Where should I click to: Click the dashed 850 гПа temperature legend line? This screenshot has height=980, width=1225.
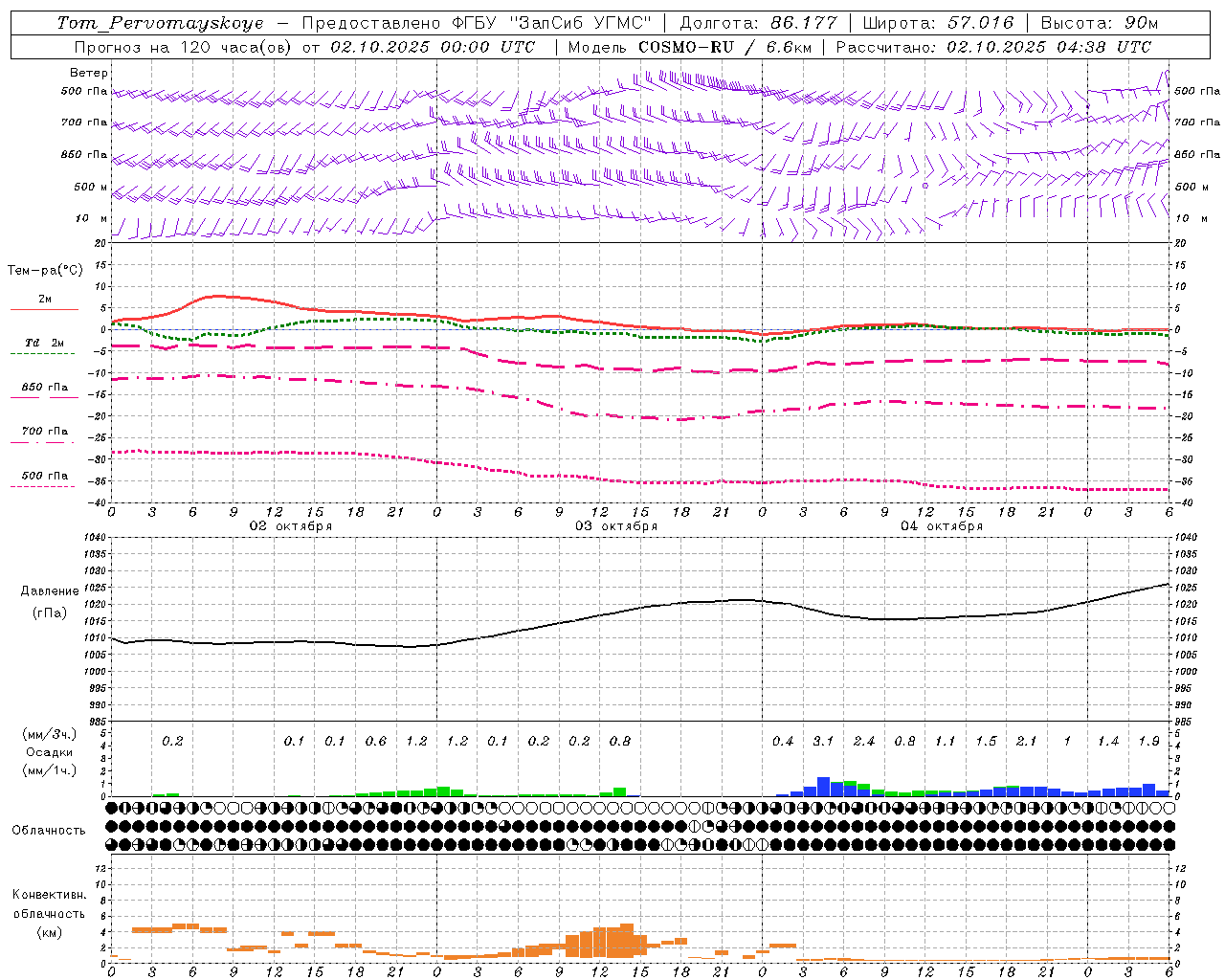tap(44, 396)
